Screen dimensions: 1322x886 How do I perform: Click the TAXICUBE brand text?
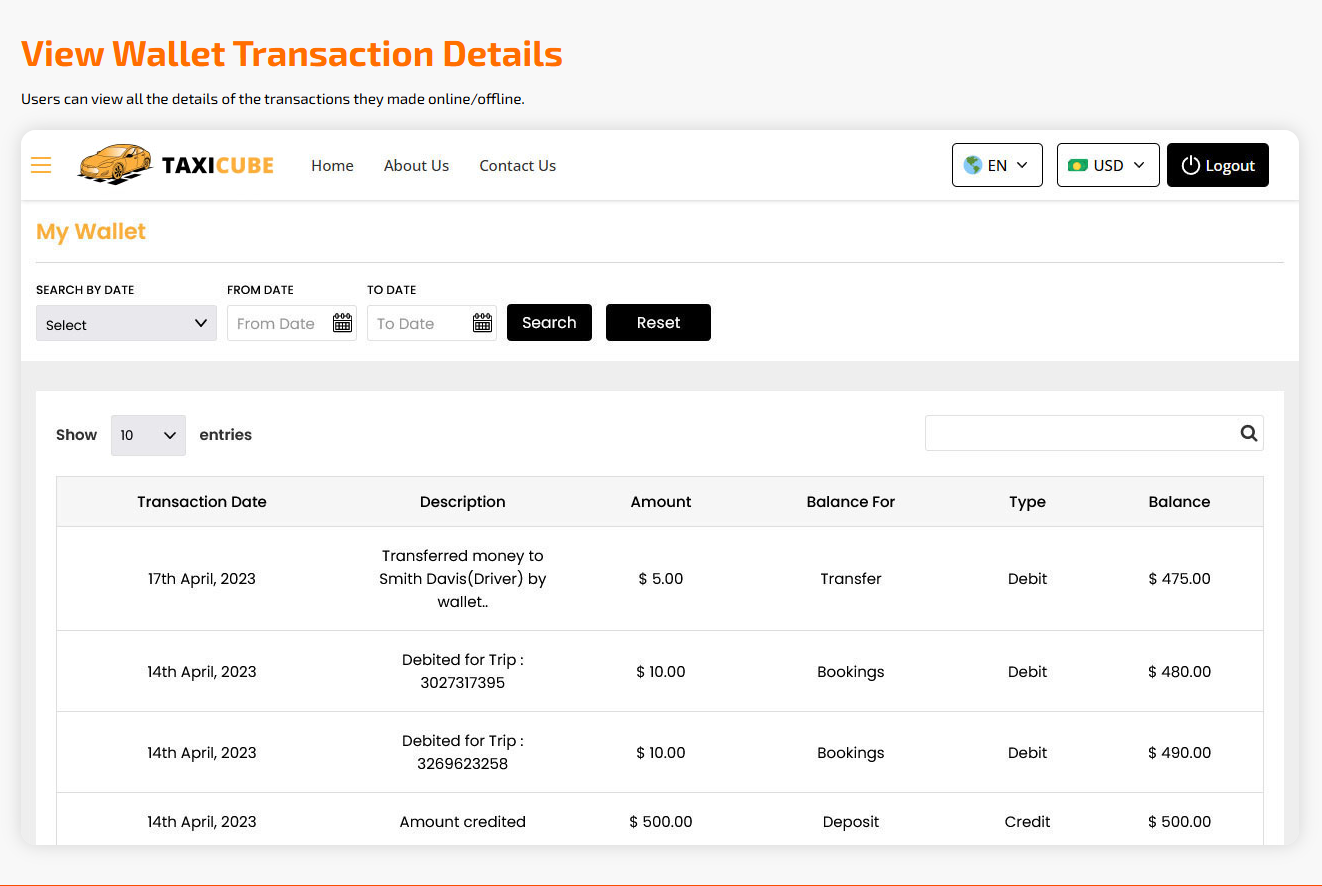pyautogui.click(x=218, y=165)
